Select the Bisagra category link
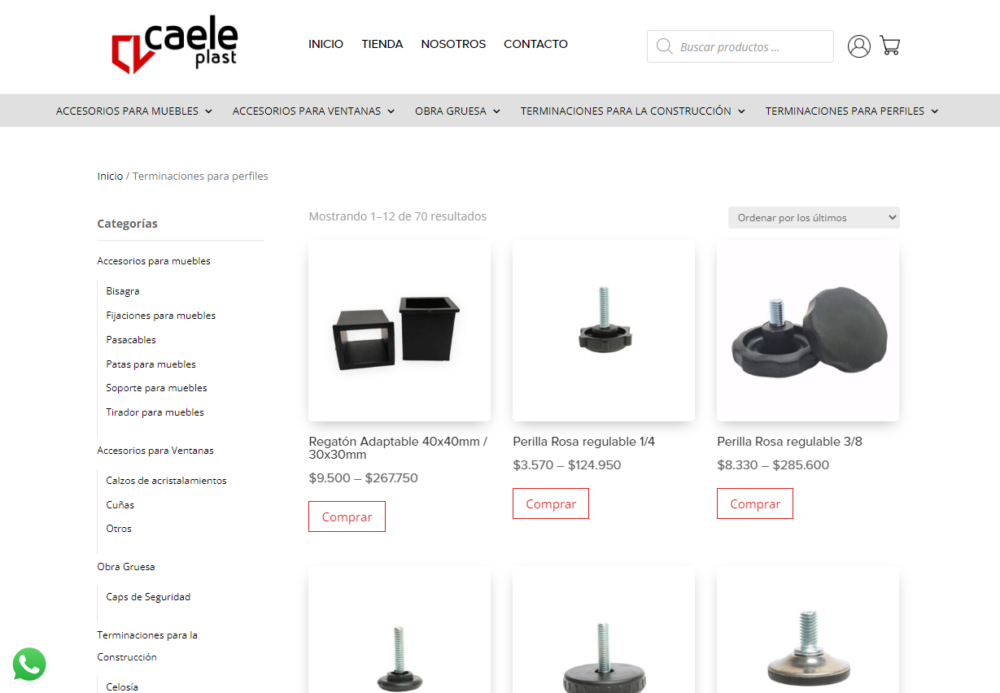 122,291
